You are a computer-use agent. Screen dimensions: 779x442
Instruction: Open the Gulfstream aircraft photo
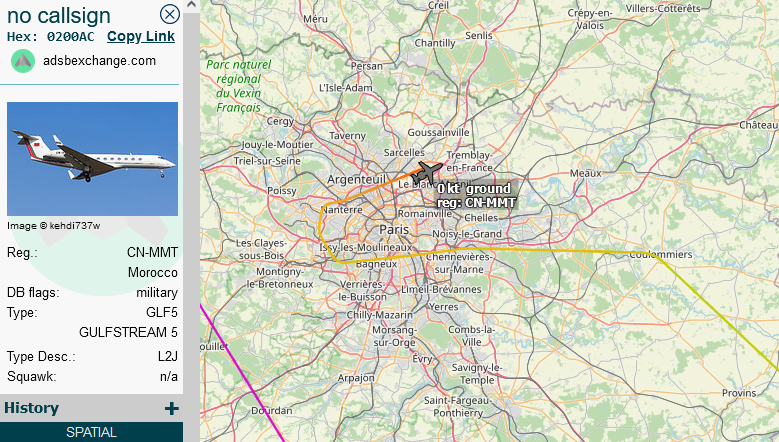(92, 159)
